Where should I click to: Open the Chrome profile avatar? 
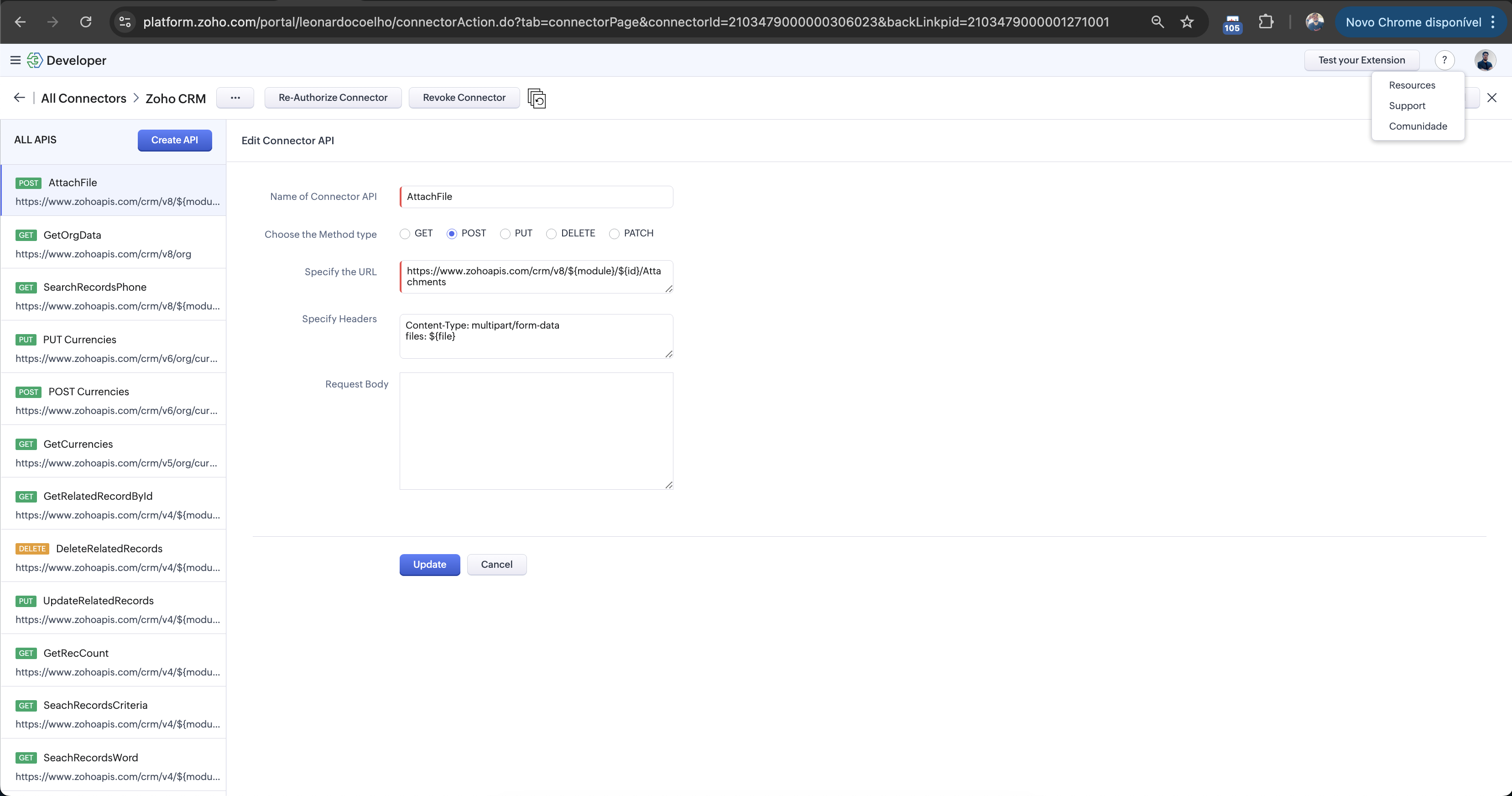tap(1315, 22)
